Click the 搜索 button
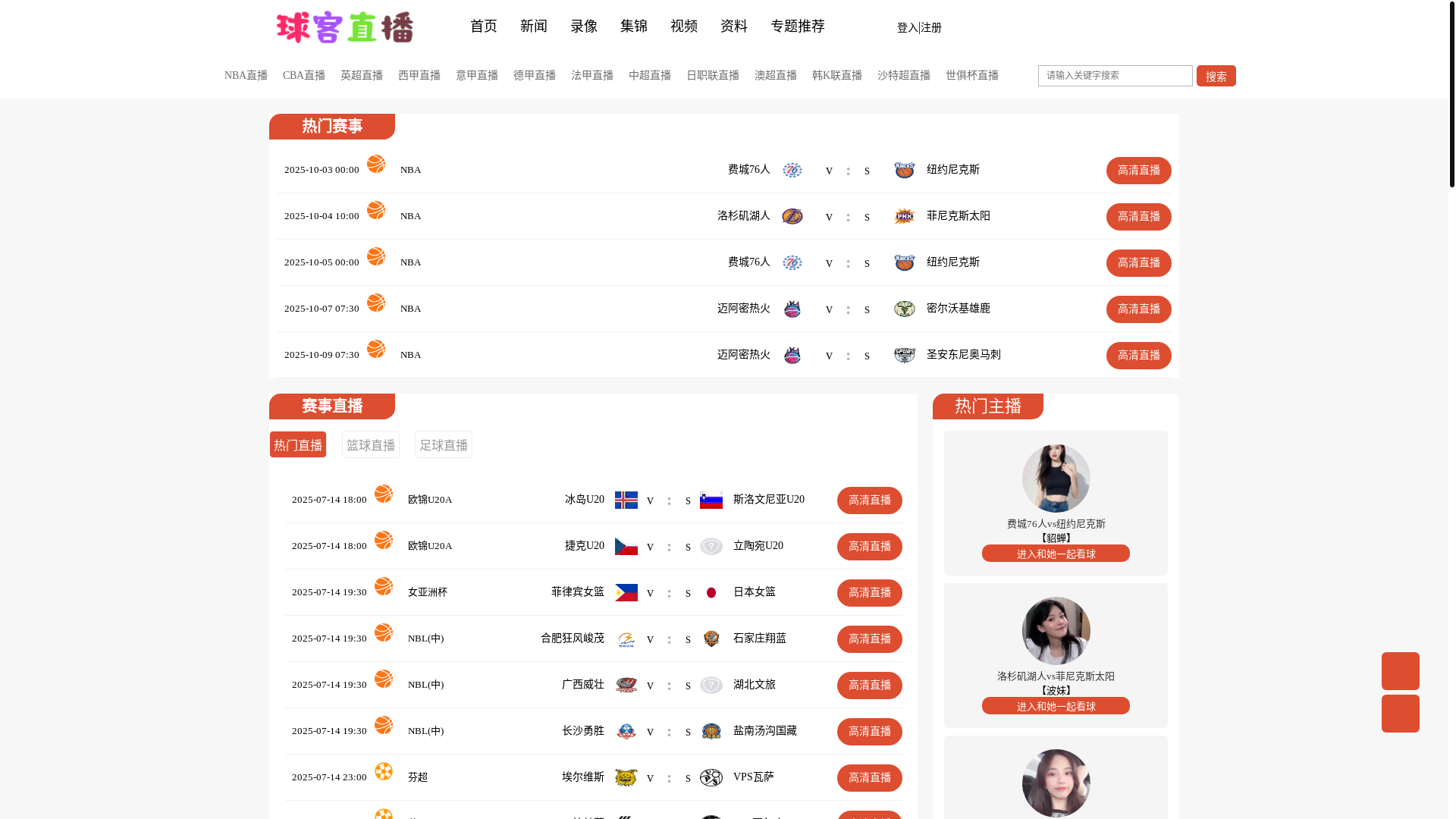1456x819 pixels. pyautogui.click(x=1216, y=76)
